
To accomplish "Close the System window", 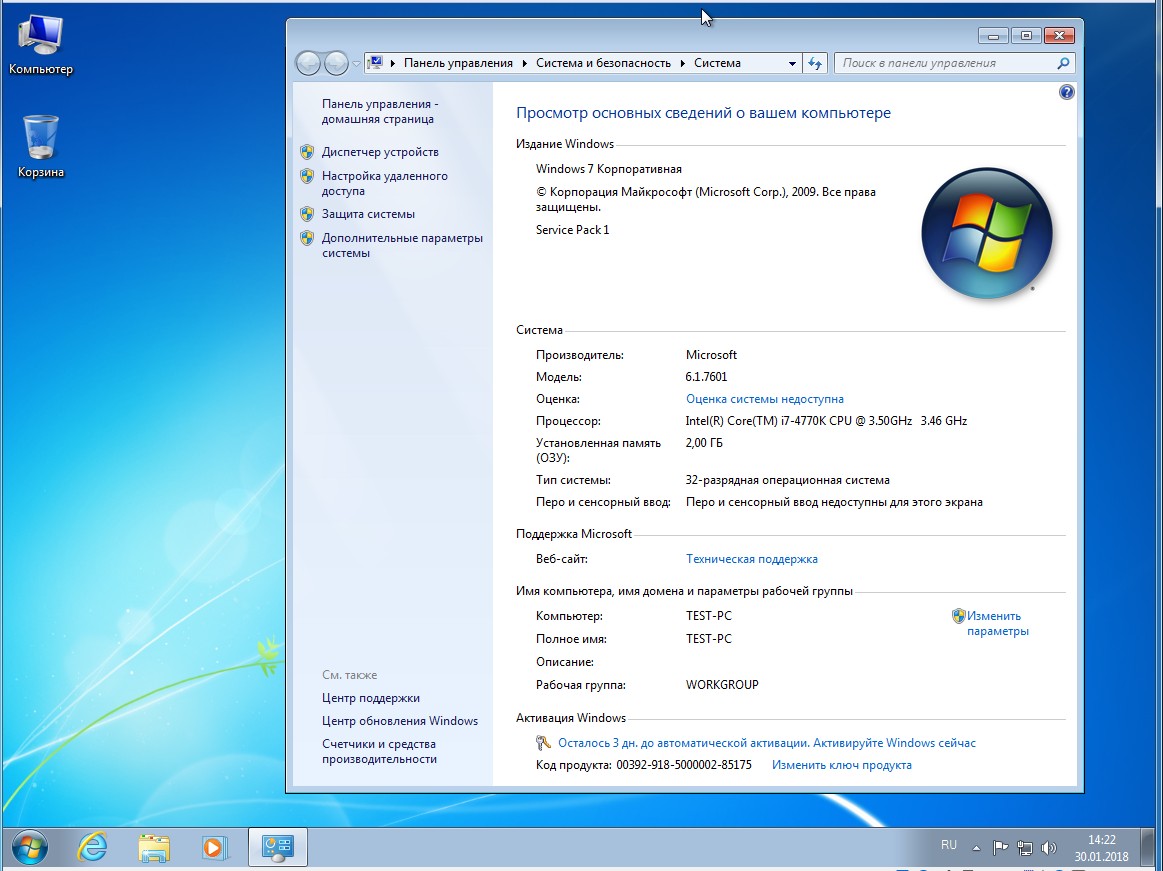I will (x=1059, y=35).
